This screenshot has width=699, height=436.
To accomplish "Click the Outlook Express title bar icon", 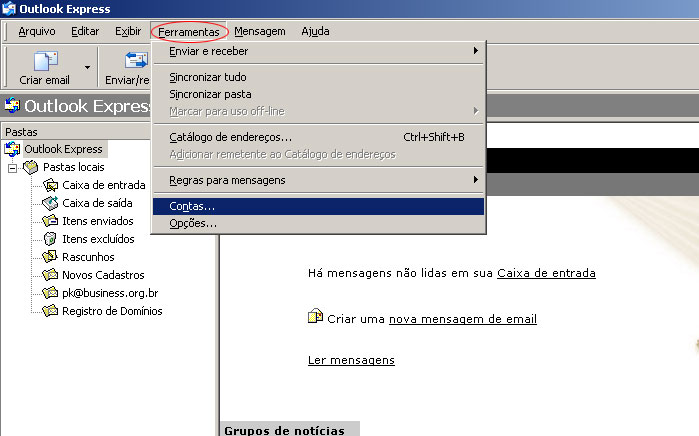I will [9, 8].
